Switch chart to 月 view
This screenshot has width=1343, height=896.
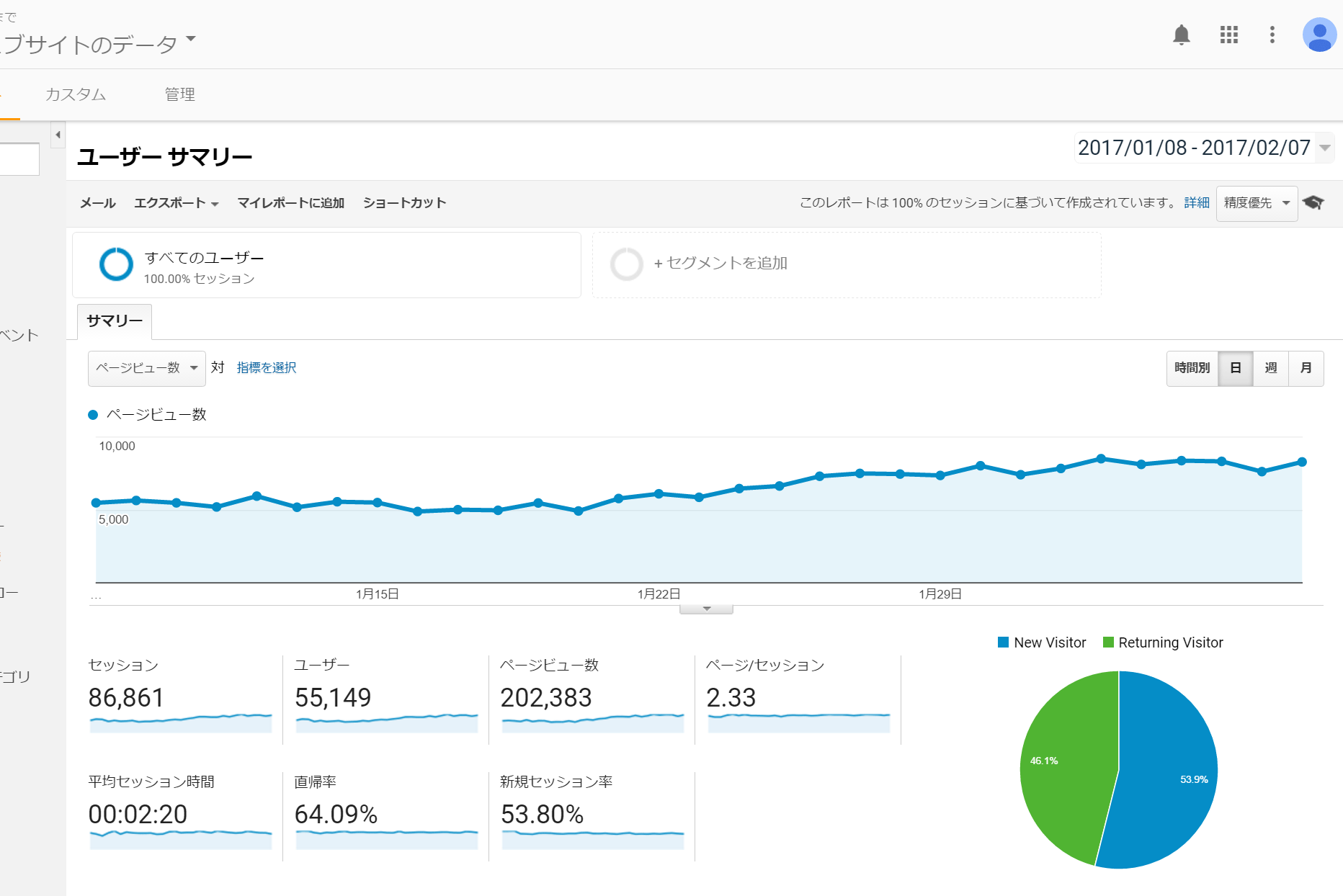(1306, 368)
